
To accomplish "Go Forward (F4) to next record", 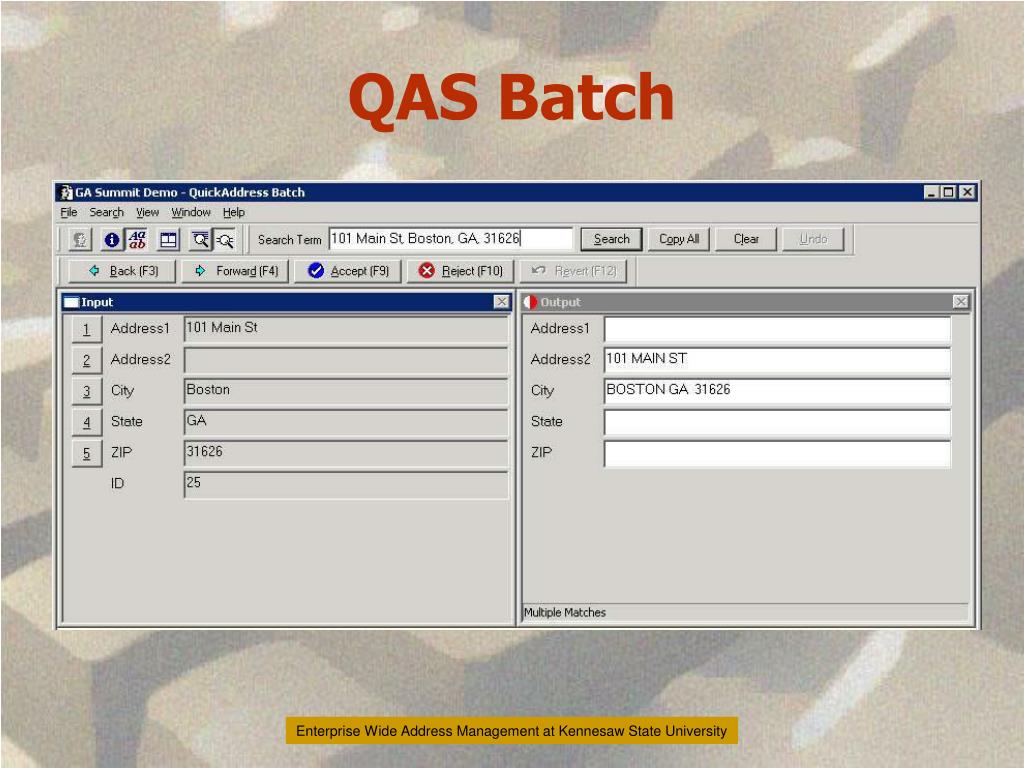I will pos(236,271).
